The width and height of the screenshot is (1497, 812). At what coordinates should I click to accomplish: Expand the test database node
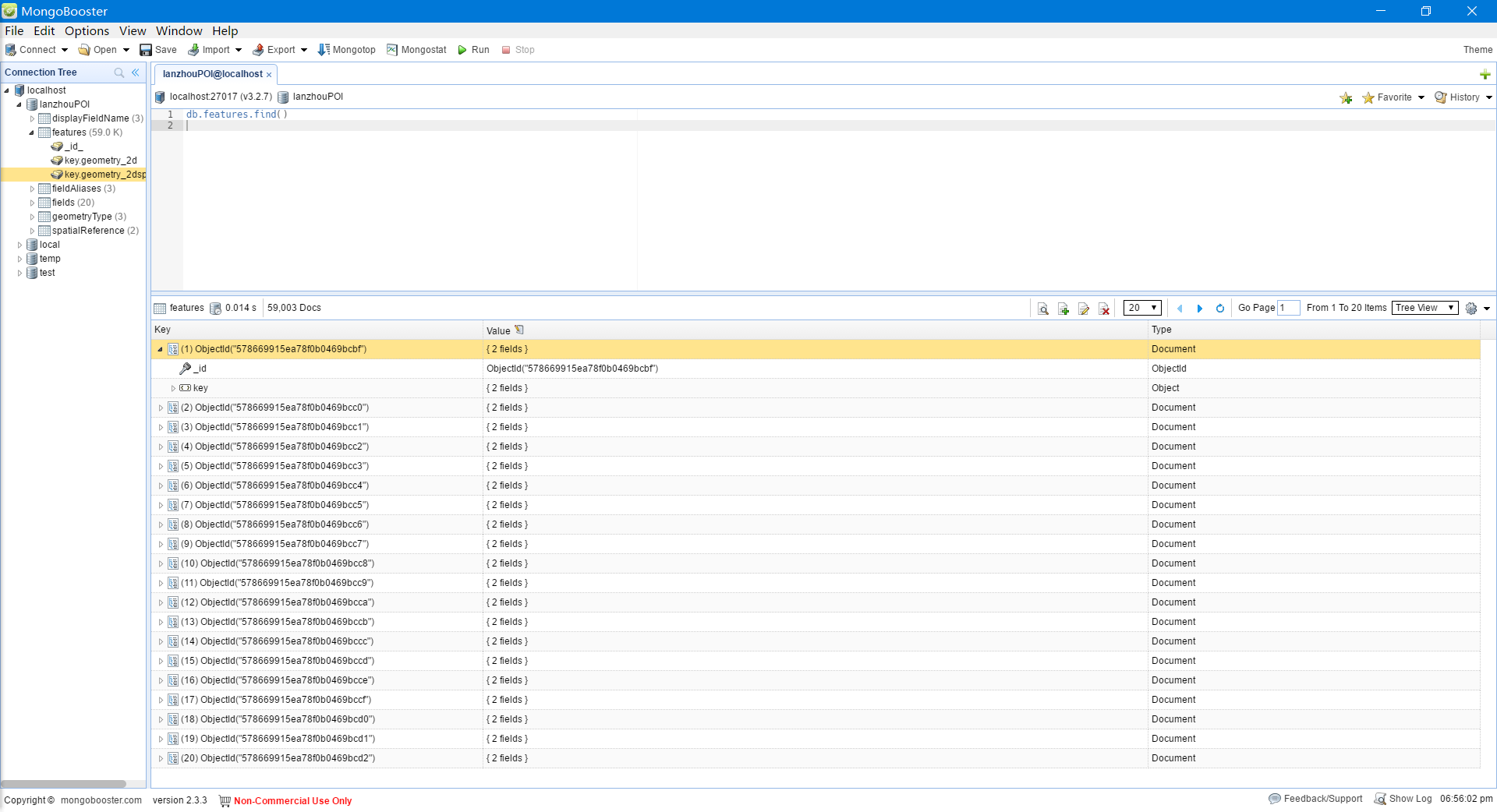tap(19, 273)
